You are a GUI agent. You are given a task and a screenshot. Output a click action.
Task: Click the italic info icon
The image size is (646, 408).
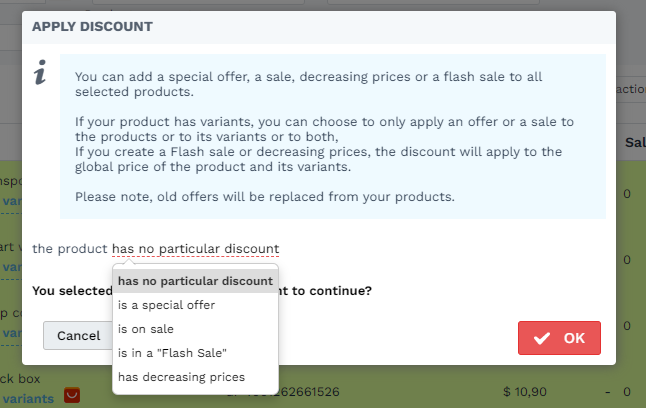click(x=40, y=72)
